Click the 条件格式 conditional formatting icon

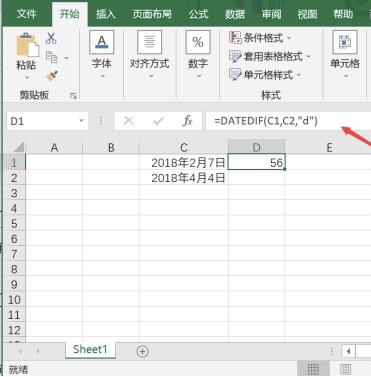point(235,38)
